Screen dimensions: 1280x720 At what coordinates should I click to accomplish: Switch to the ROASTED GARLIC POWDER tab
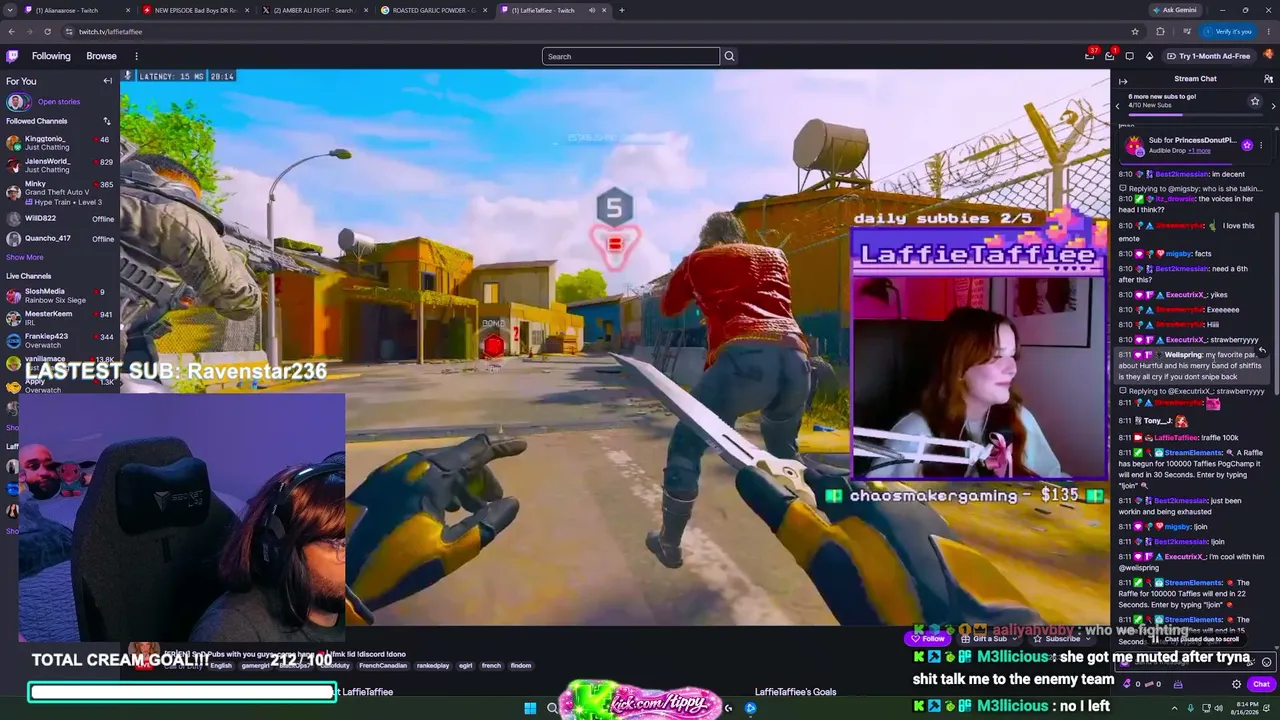[434, 10]
